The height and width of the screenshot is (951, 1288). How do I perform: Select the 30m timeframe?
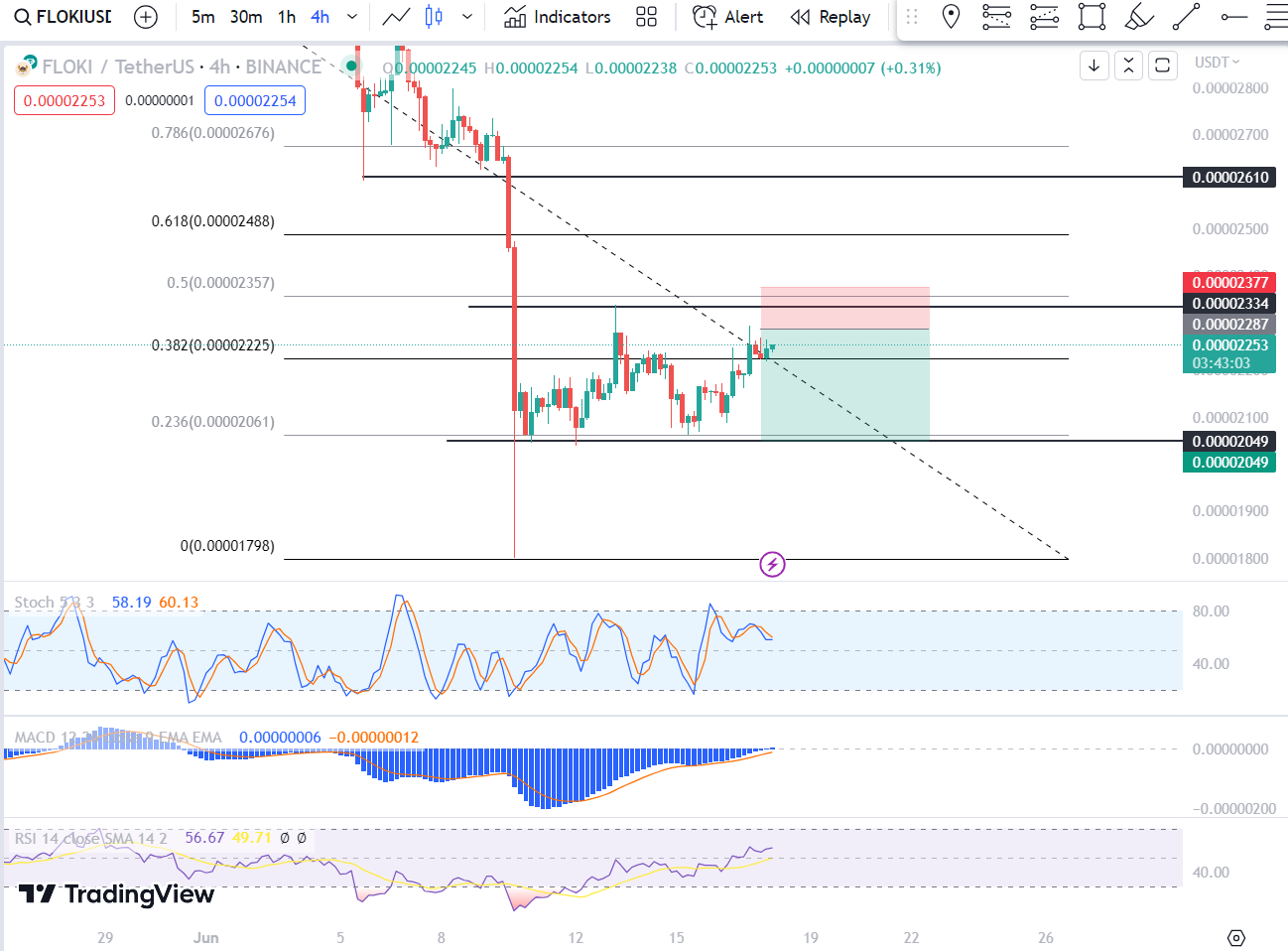[x=246, y=17]
